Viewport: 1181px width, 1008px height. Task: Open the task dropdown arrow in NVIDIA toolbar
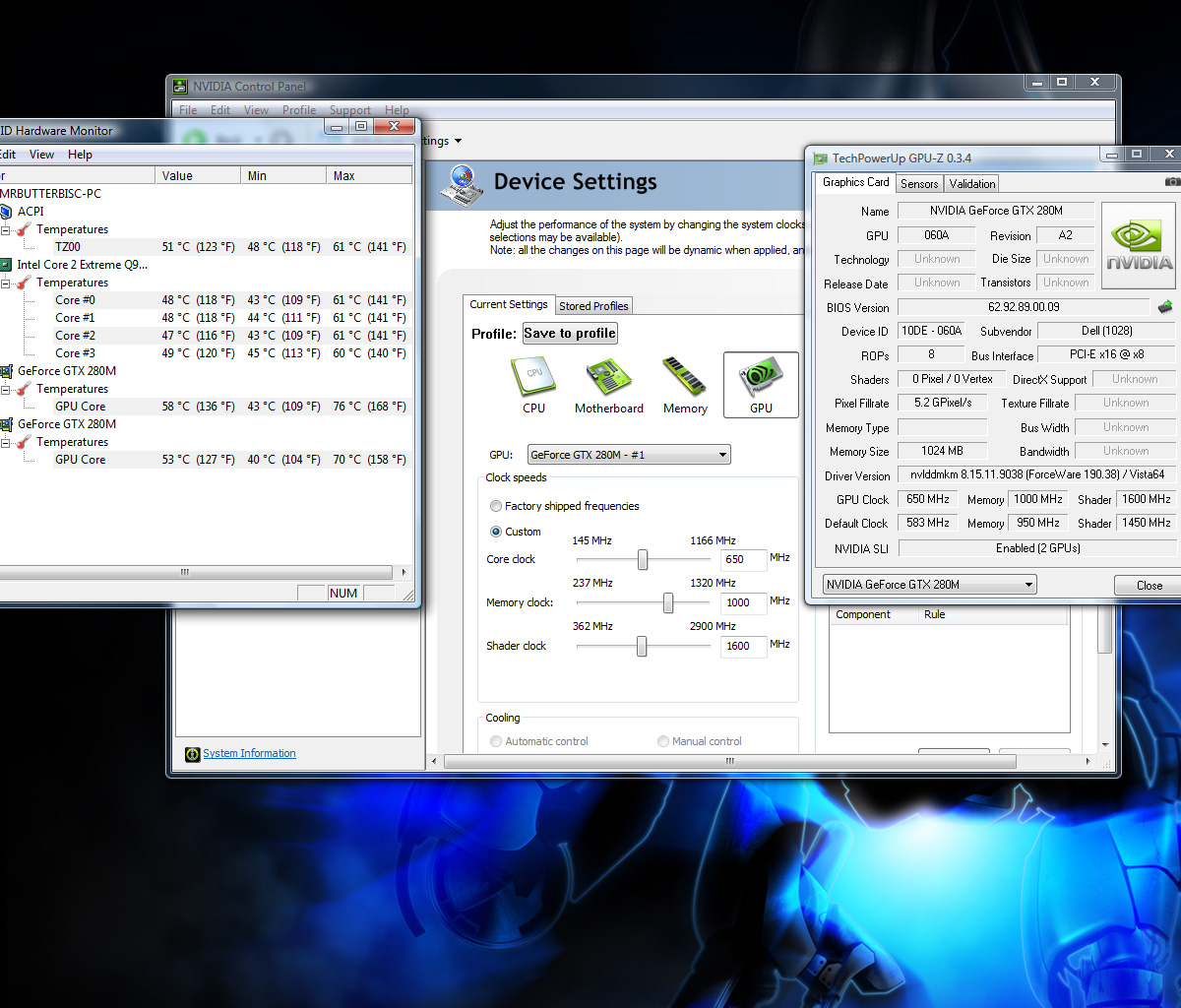(458, 141)
